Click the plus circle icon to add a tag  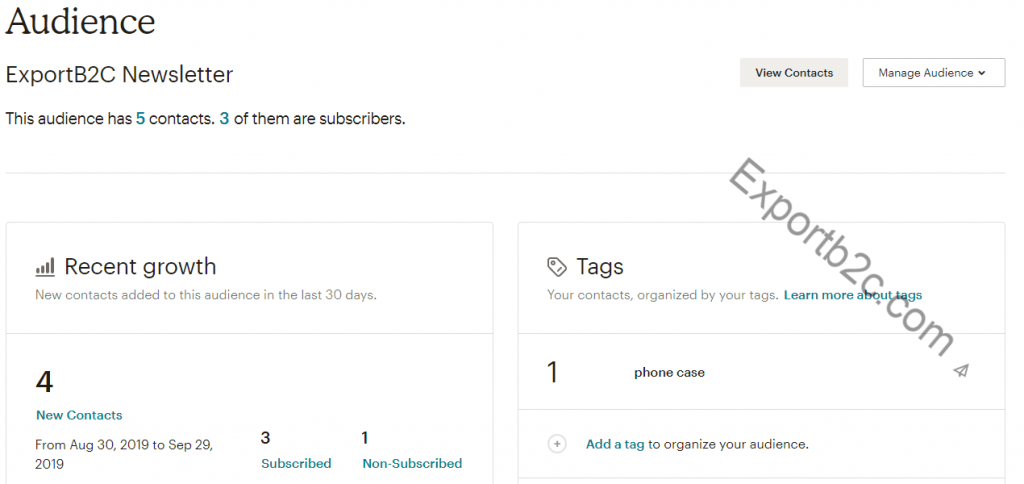point(557,444)
